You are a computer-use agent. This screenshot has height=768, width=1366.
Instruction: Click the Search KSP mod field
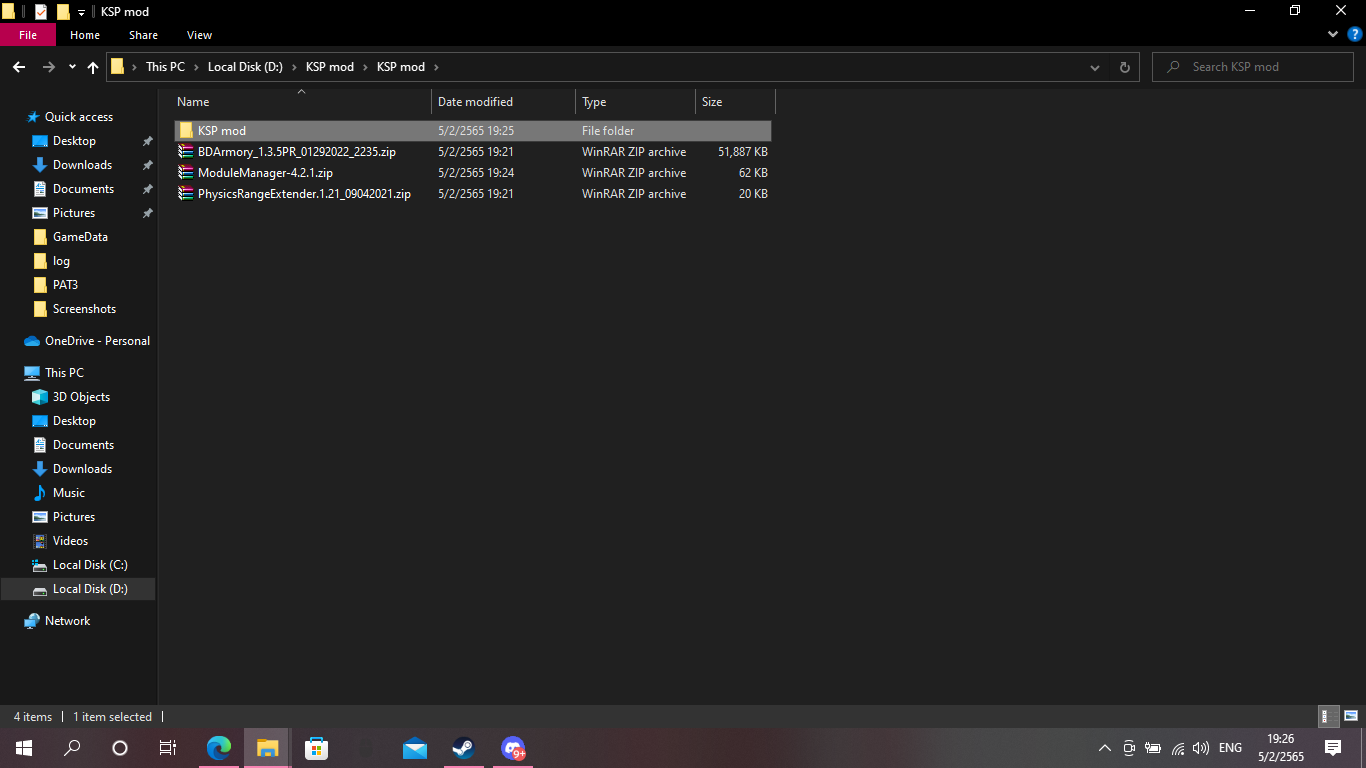1255,67
